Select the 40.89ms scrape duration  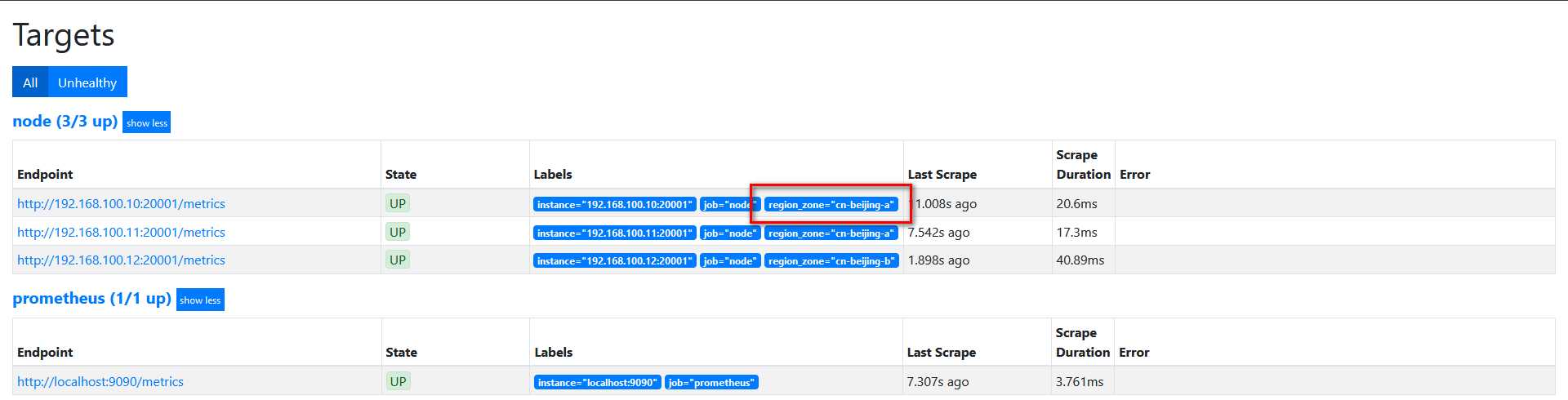[1080, 260]
